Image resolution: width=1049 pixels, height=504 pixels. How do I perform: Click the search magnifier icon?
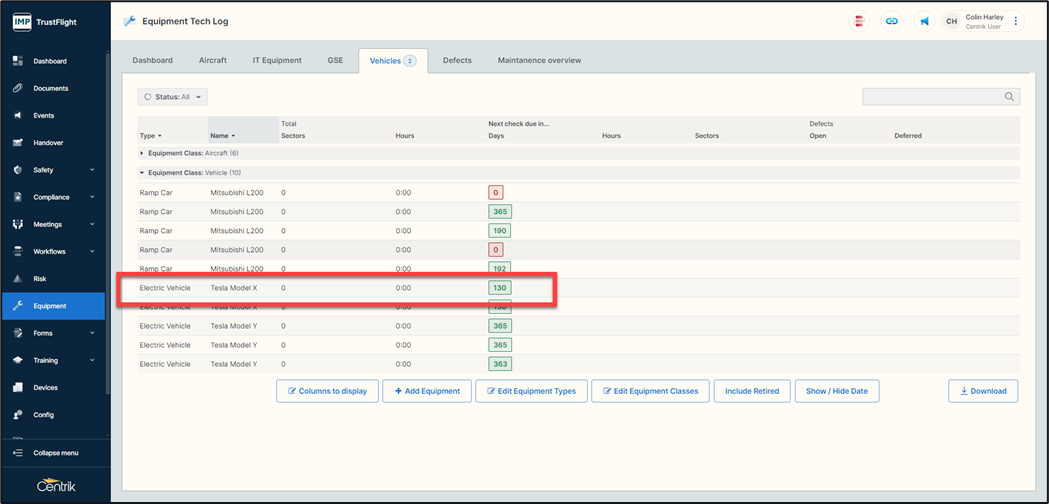click(1010, 97)
